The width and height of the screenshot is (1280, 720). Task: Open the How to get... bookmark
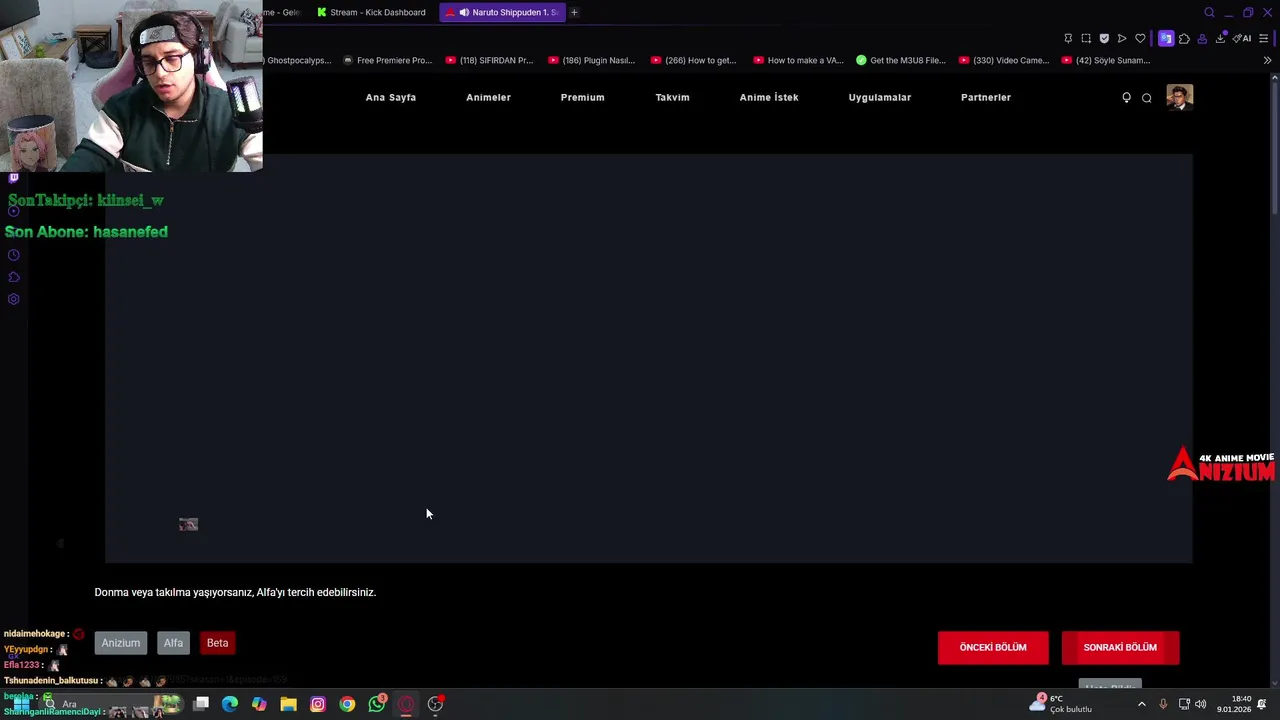click(x=693, y=60)
